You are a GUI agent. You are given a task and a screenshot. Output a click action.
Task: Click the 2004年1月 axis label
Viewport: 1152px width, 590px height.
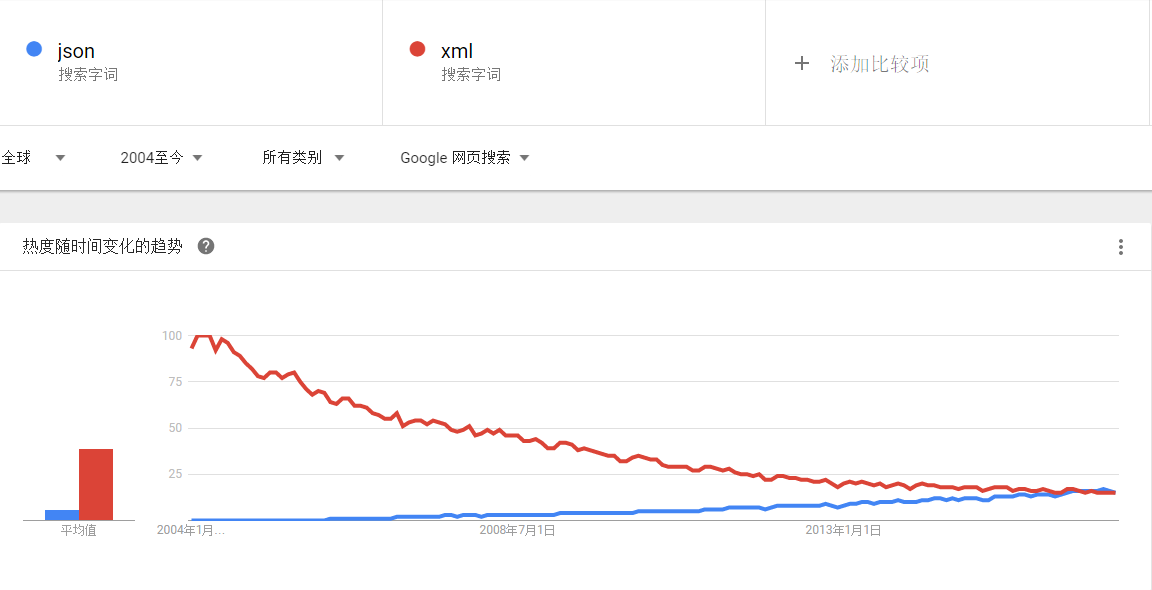[x=190, y=530]
